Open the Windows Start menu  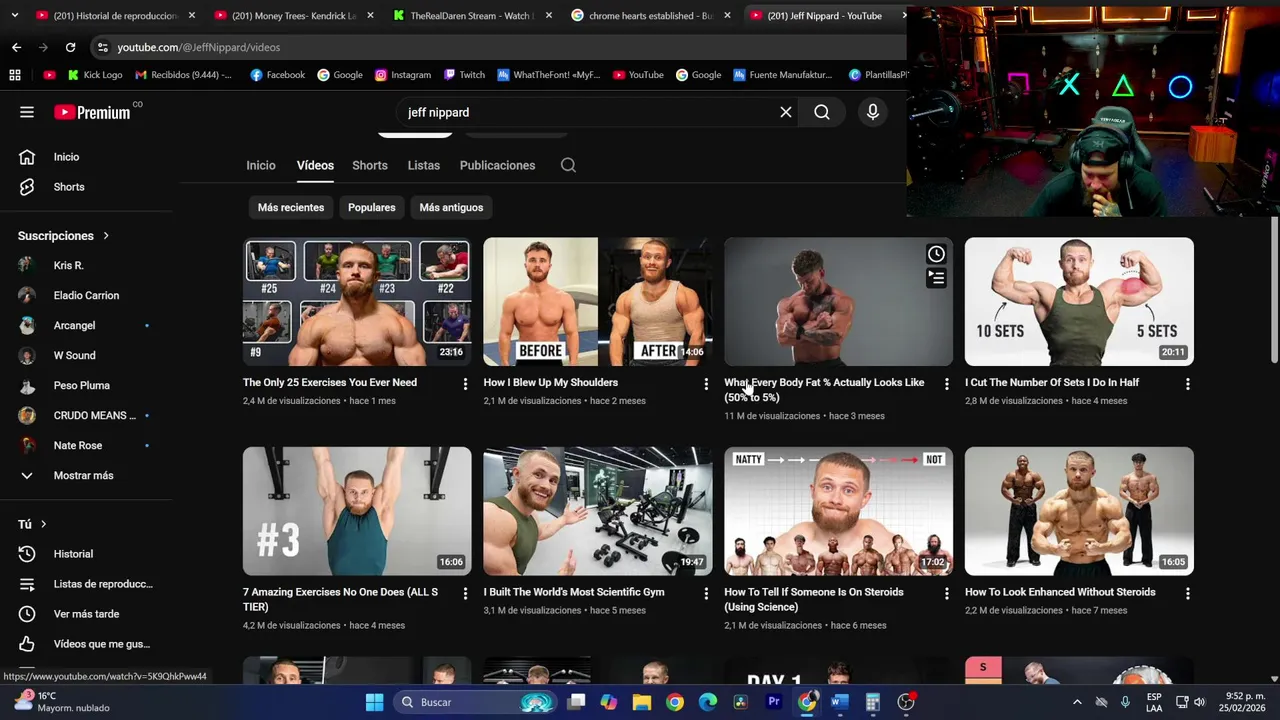pyautogui.click(x=374, y=702)
